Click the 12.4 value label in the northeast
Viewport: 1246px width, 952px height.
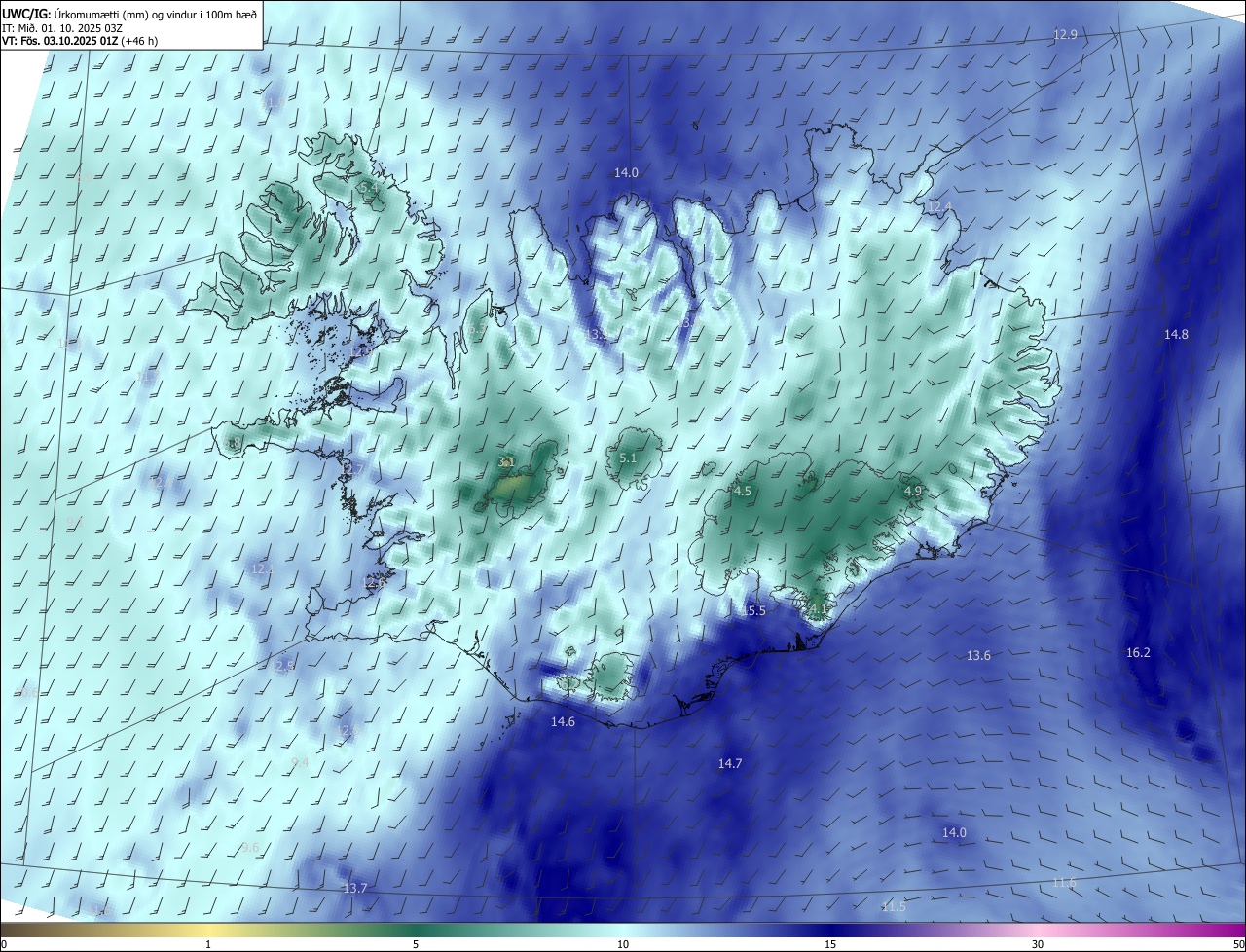point(937,207)
